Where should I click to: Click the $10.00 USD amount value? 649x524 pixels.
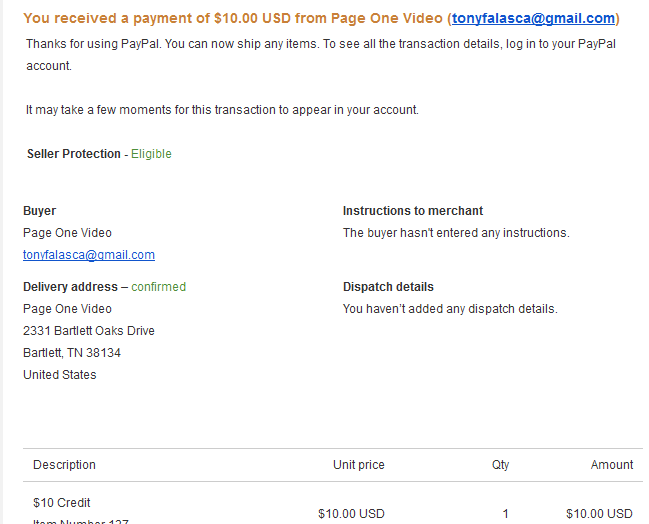(599, 514)
